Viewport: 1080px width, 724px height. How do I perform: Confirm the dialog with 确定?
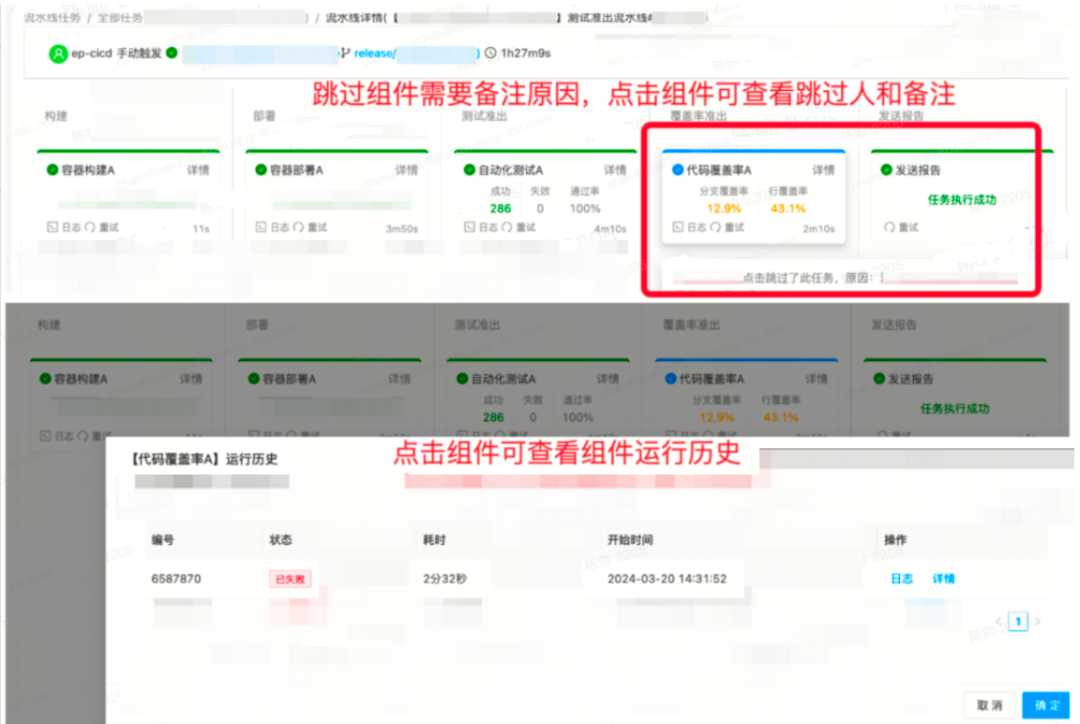tap(1047, 705)
